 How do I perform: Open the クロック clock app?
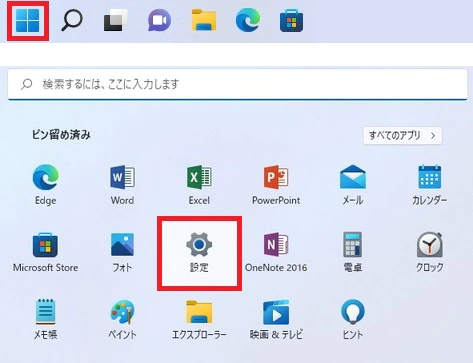click(429, 252)
